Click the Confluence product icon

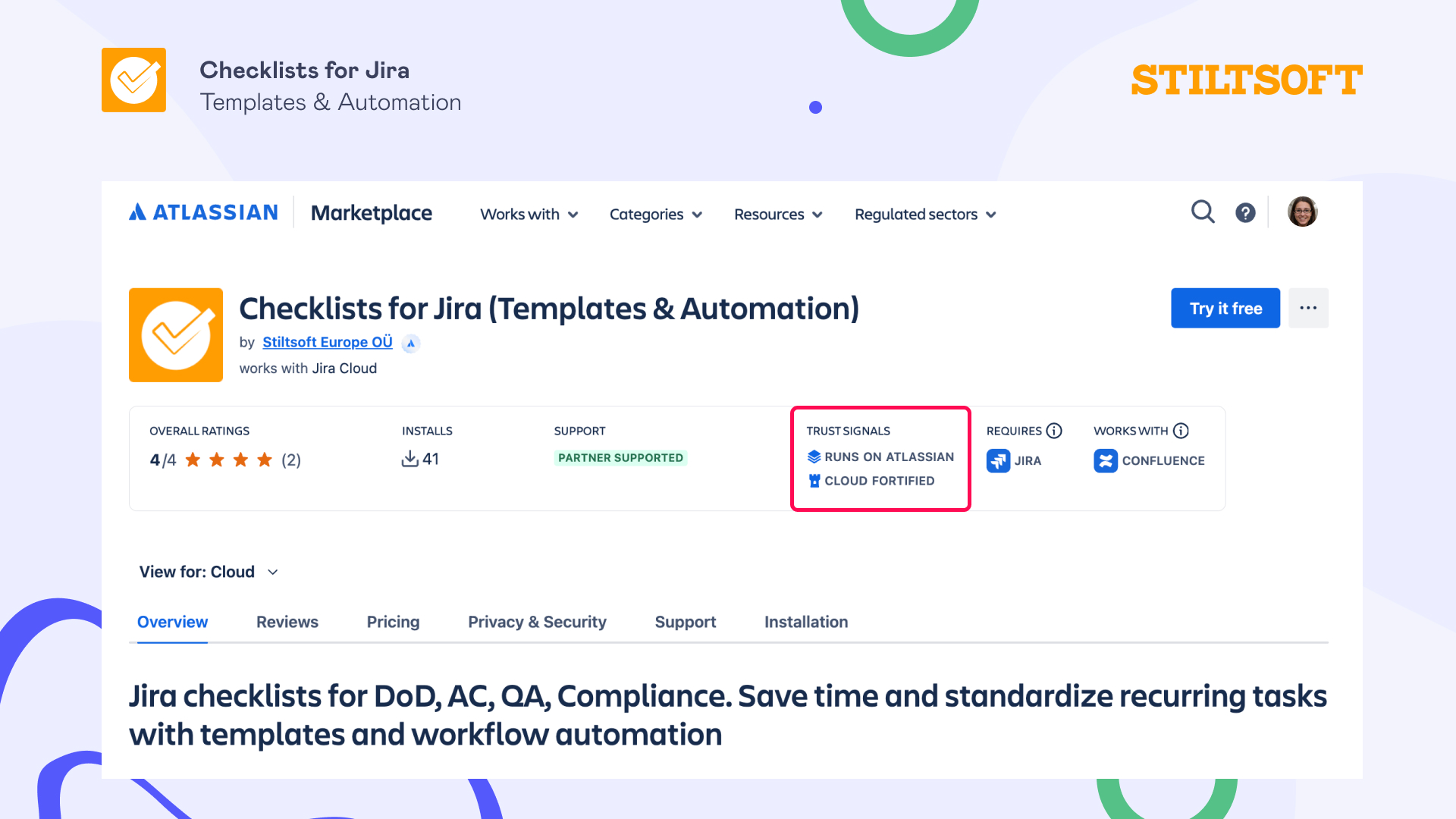click(x=1106, y=460)
